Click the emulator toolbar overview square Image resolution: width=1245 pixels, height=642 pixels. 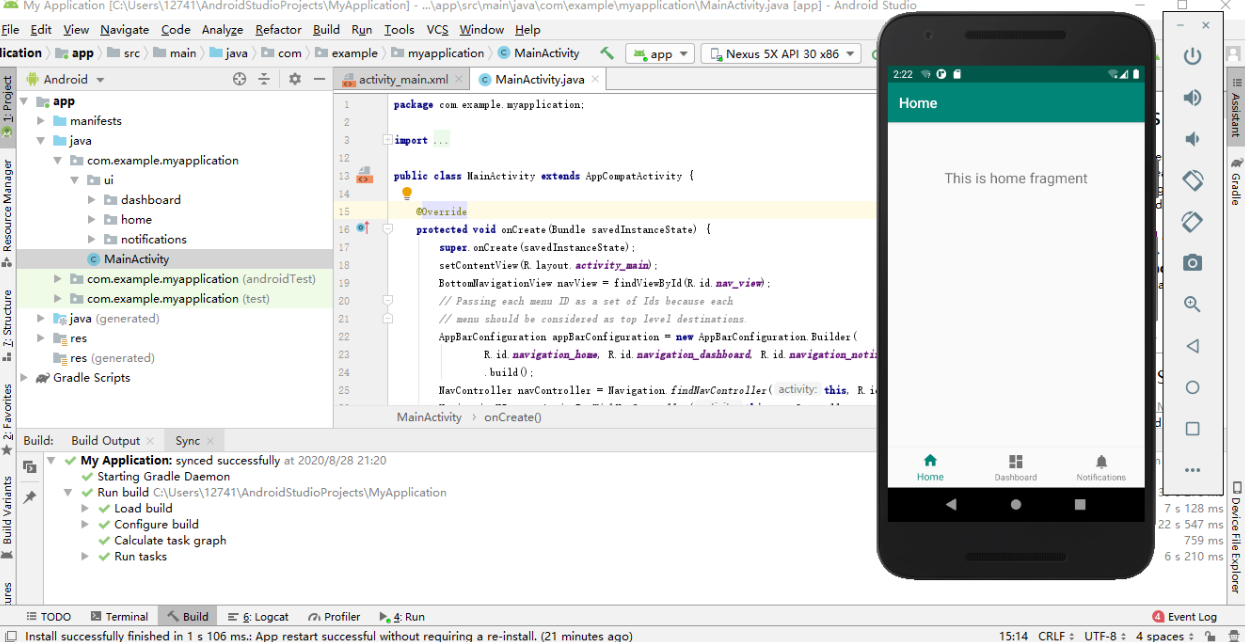(x=1192, y=429)
